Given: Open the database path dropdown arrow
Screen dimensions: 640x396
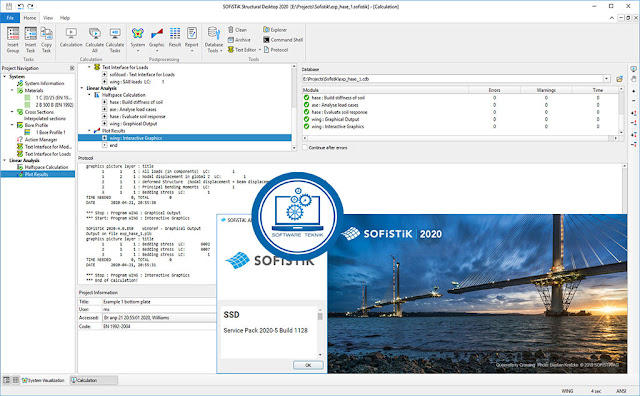Looking at the screenshot, I should pyautogui.click(x=607, y=79).
